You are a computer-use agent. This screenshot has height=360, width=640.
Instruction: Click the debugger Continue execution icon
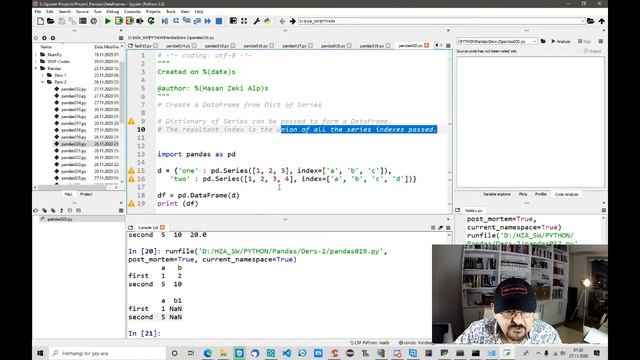click(208, 21)
